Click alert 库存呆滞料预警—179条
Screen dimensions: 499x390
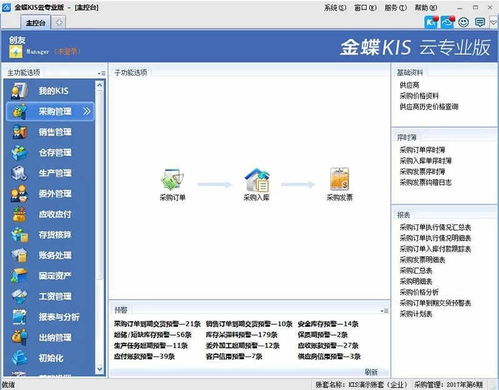click(241, 335)
